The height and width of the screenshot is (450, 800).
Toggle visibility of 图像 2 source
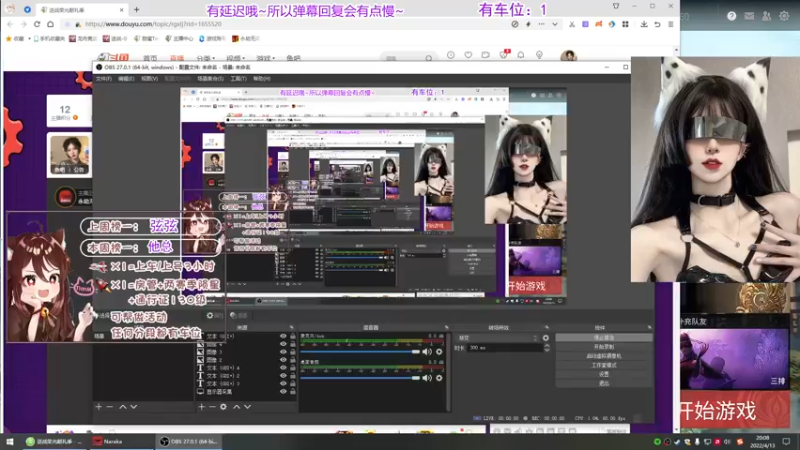coord(283,360)
